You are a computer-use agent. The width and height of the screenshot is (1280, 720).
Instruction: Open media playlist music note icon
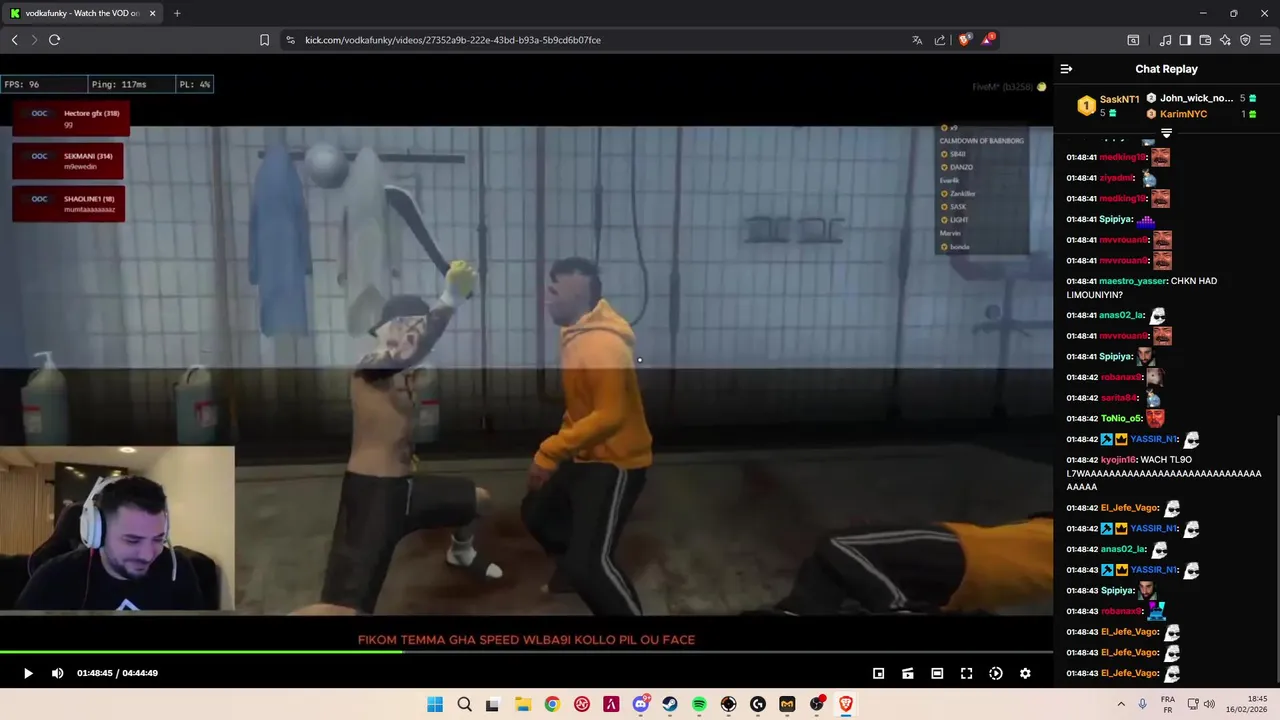pos(1165,40)
